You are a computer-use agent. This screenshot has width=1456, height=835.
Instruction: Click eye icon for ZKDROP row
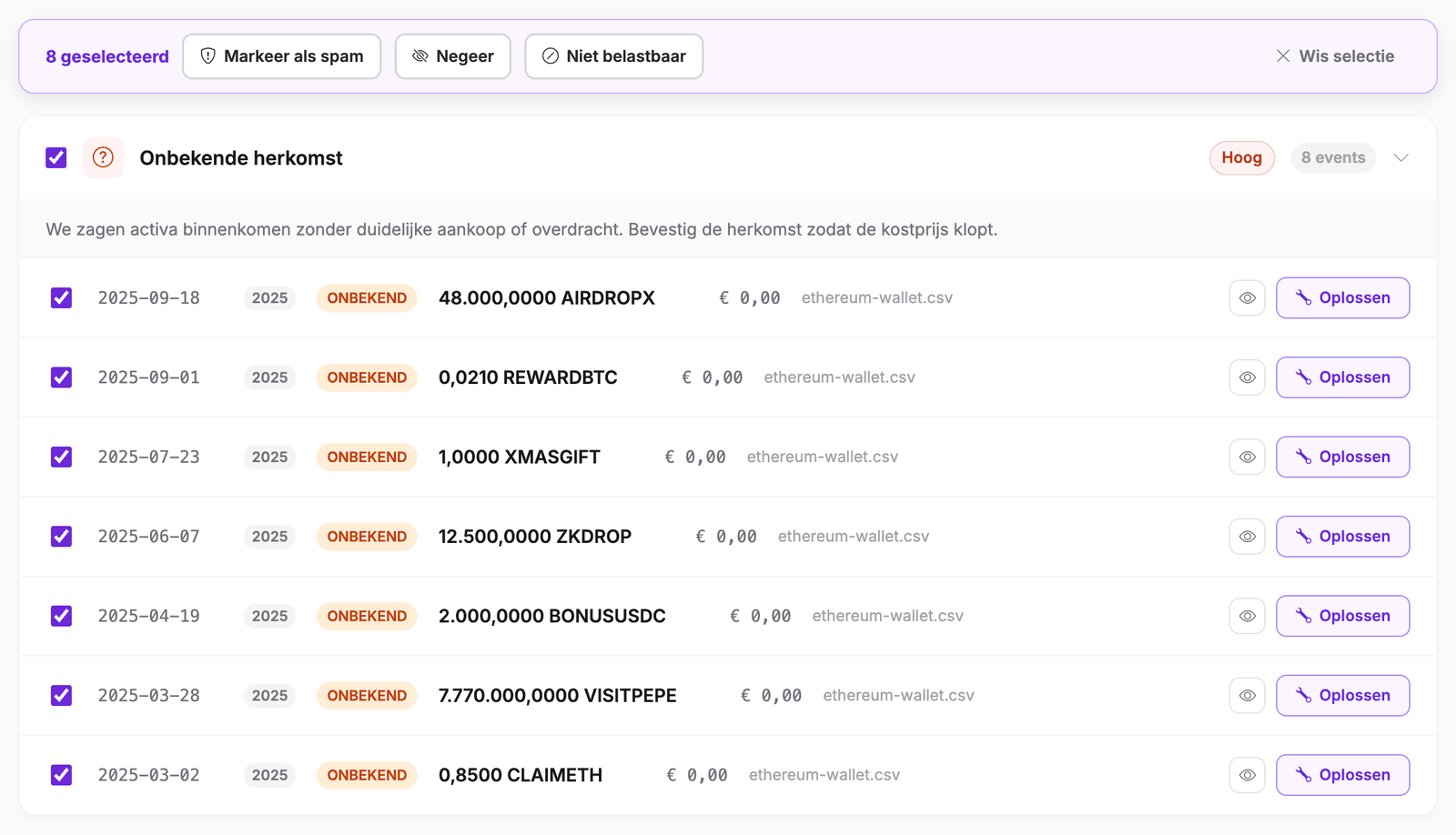[x=1247, y=537]
